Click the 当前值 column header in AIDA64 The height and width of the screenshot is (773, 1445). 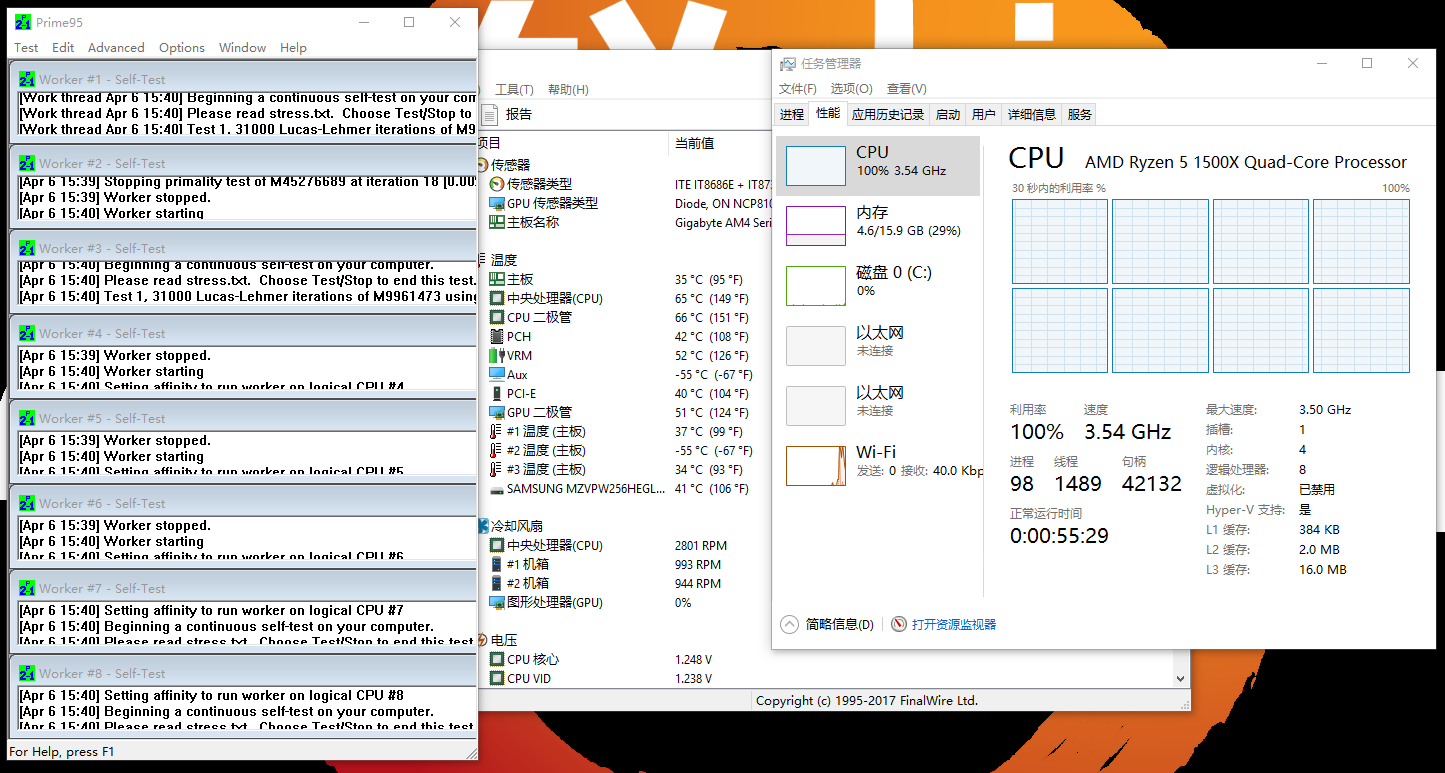click(x=694, y=143)
